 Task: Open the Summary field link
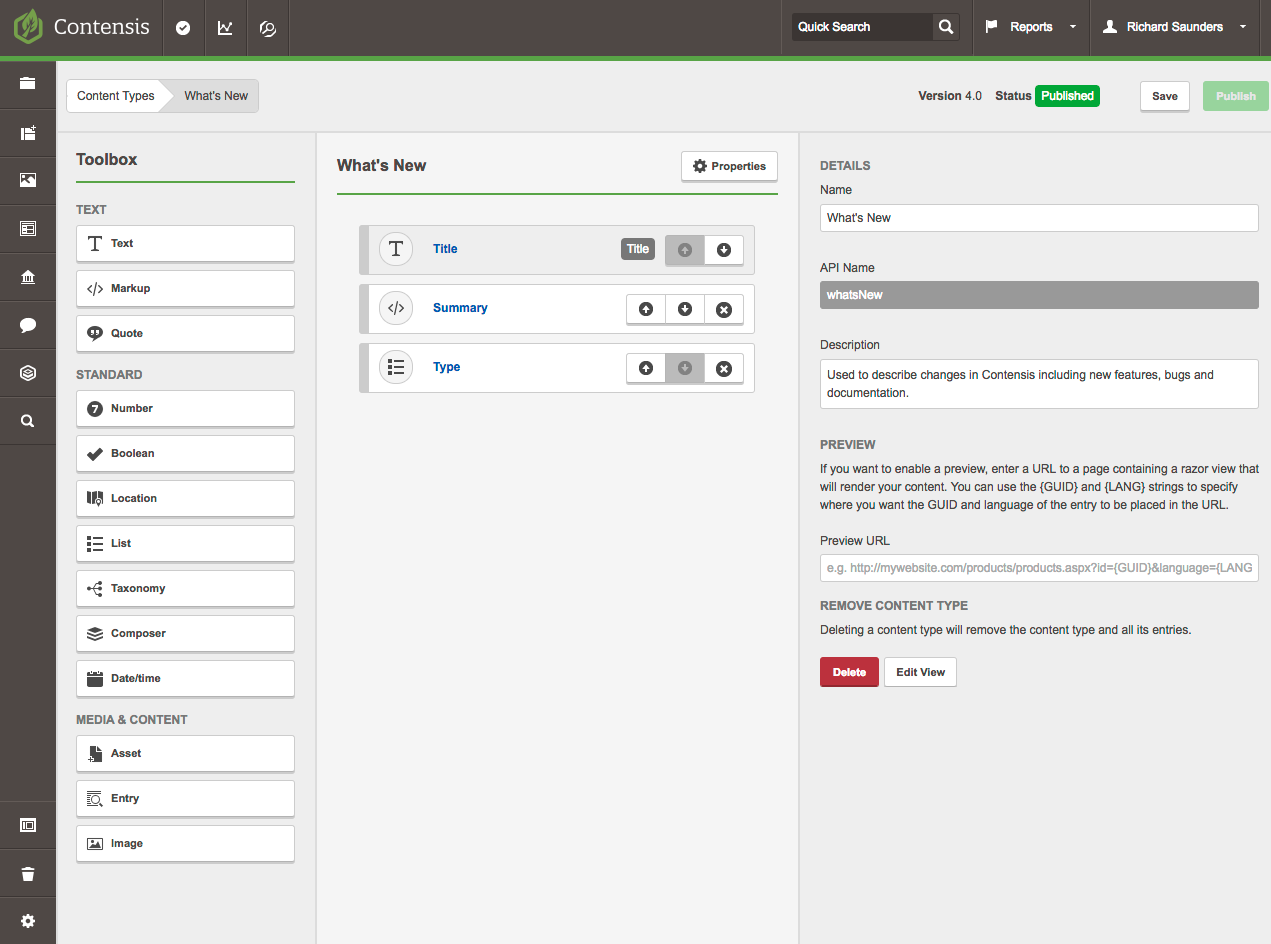coord(460,308)
